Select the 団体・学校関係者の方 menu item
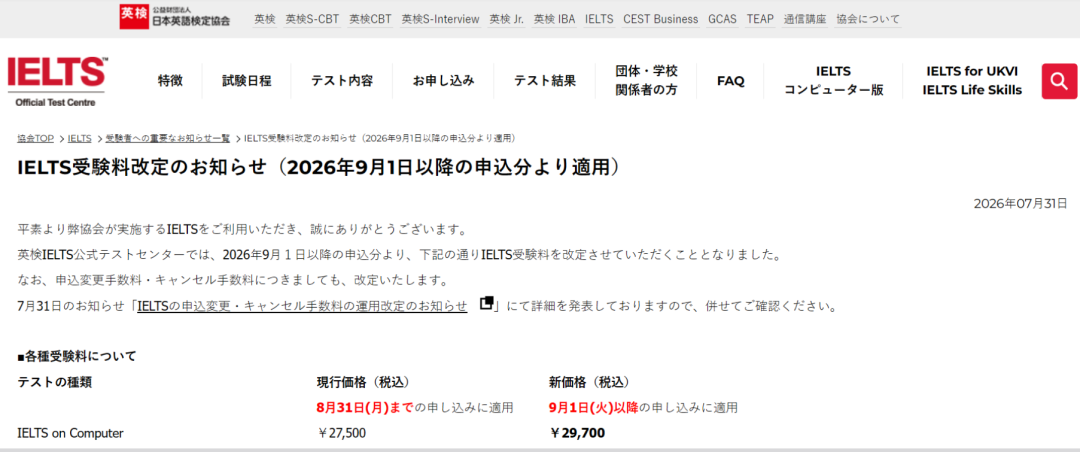 tap(646, 81)
